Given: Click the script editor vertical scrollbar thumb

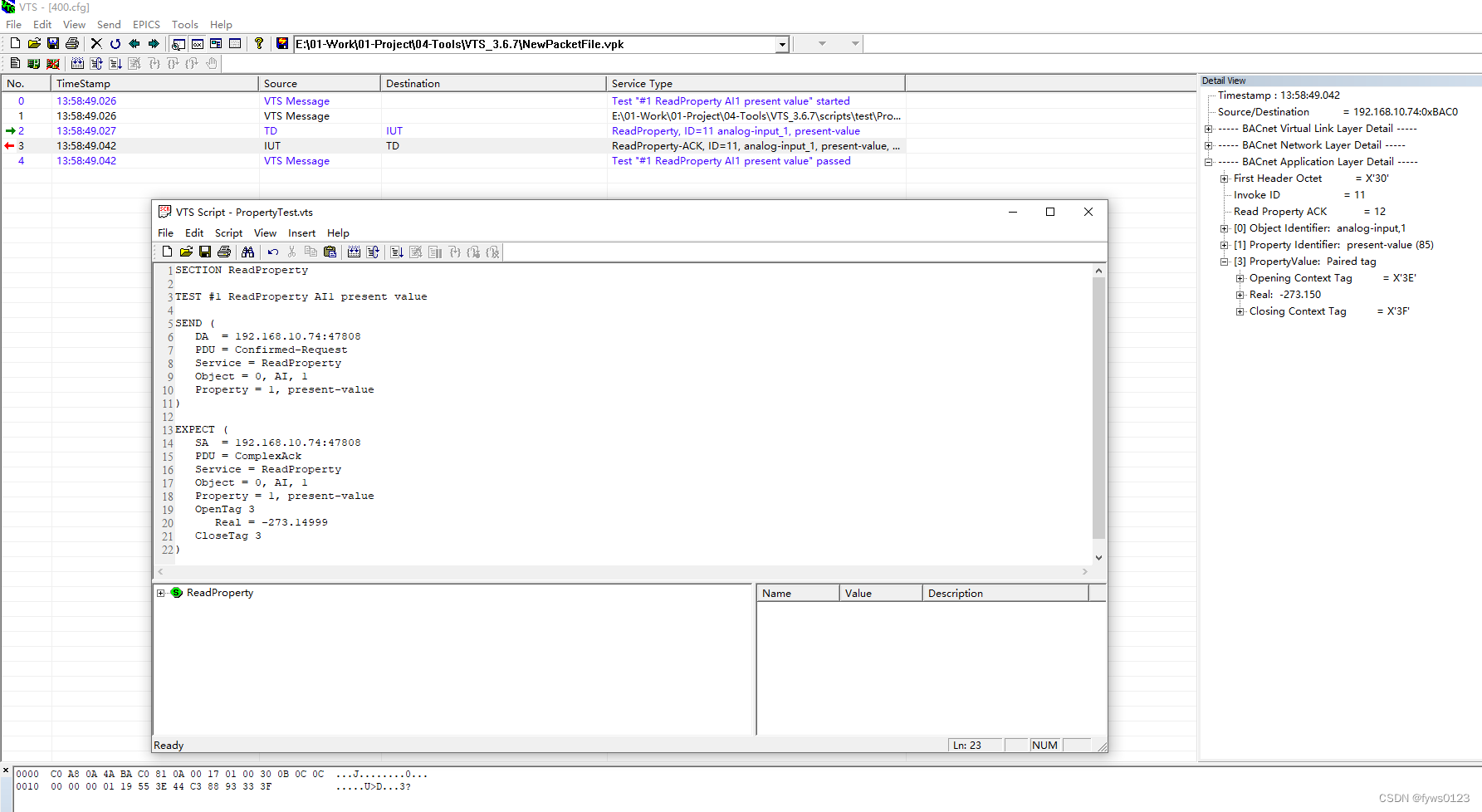Looking at the screenshot, I should click(1098, 408).
